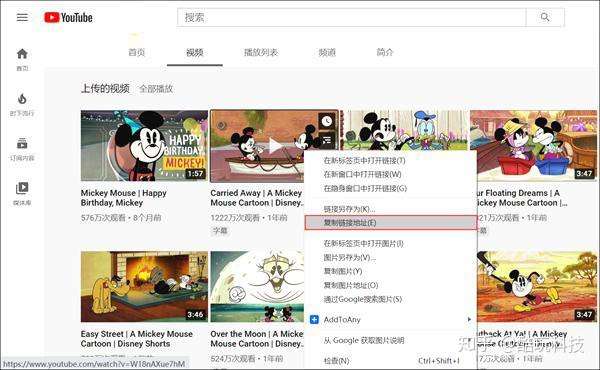
Task: Click 3:46 duration badge on Easy Street
Action: 195,315
